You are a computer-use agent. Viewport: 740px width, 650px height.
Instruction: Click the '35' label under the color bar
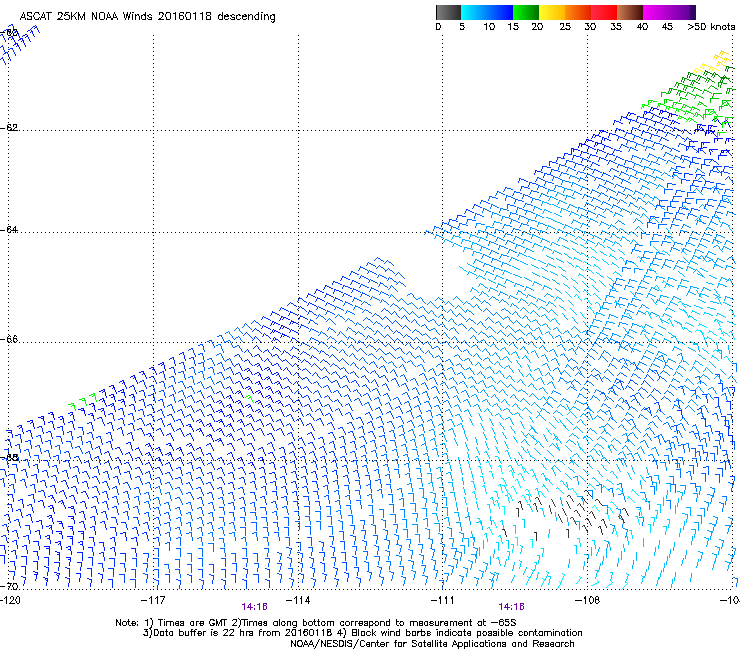pyautogui.click(x=616, y=26)
